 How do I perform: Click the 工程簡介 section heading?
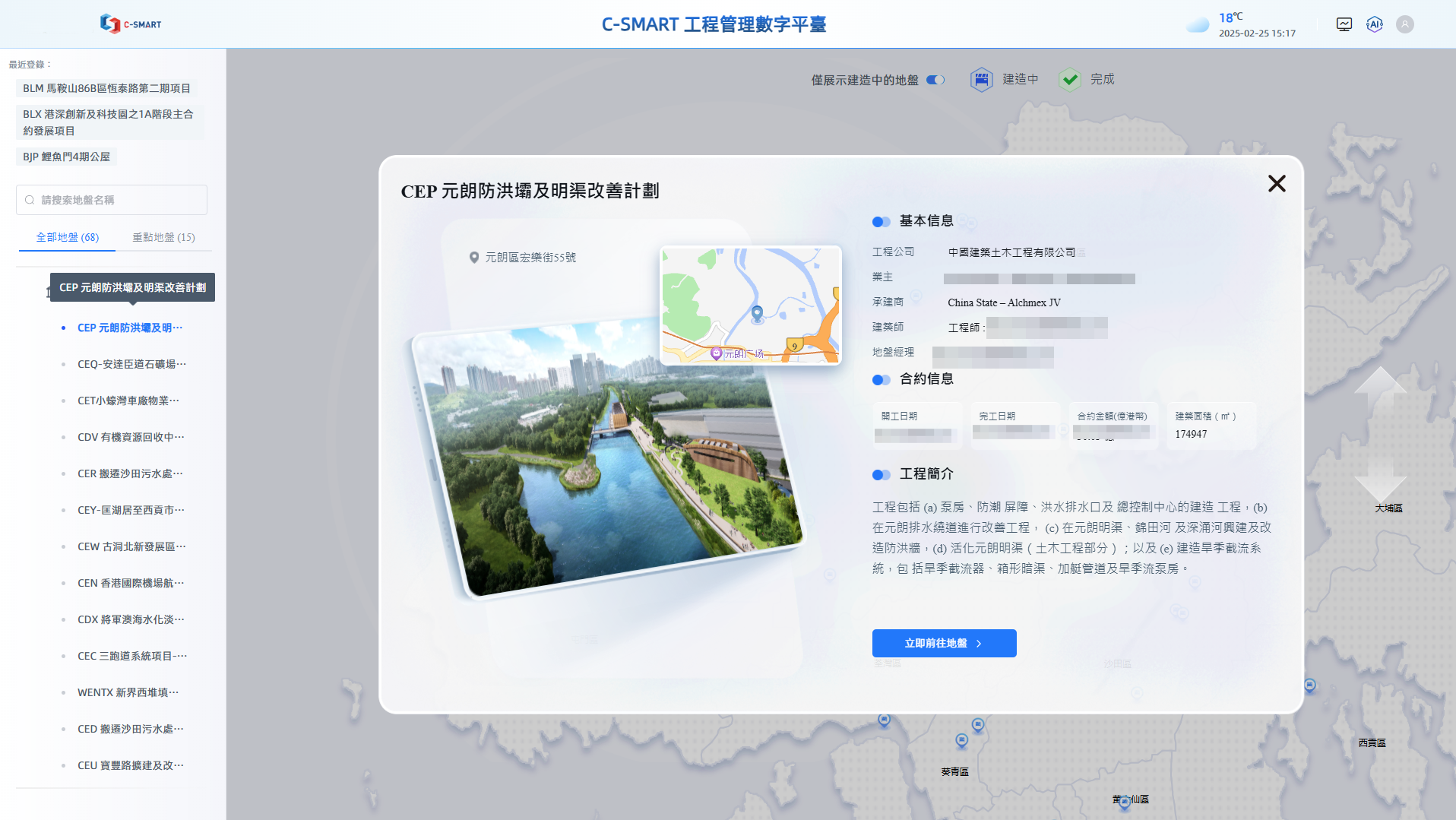tap(926, 474)
